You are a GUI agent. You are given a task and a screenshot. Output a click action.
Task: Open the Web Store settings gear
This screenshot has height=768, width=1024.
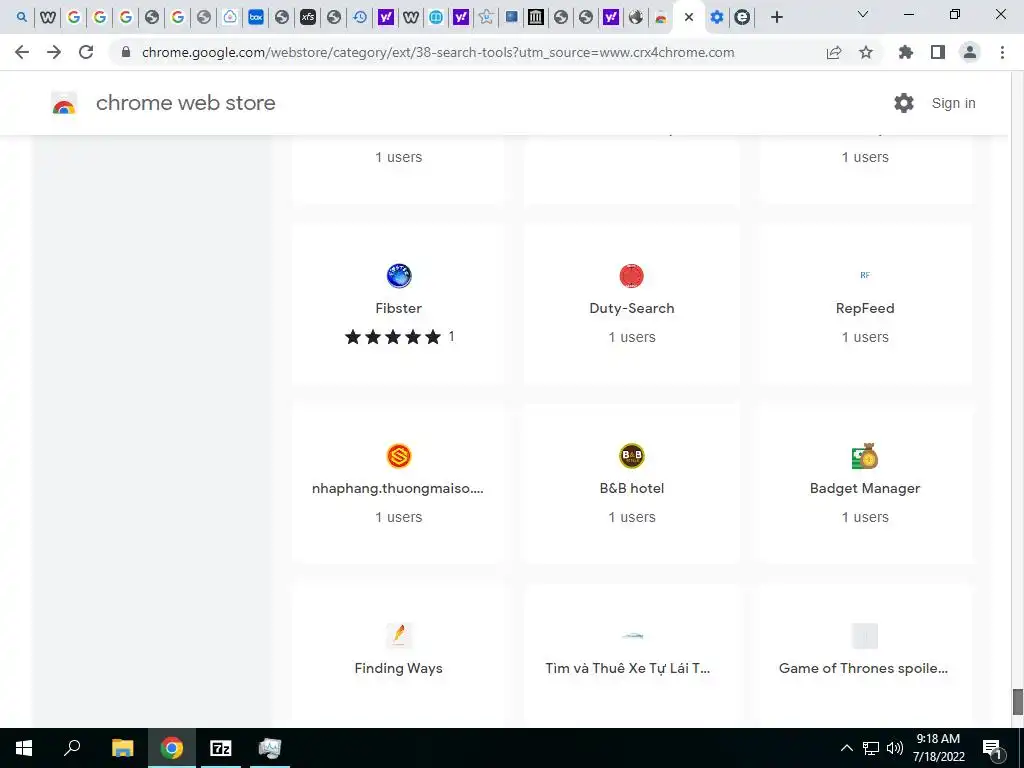pos(904,103)
